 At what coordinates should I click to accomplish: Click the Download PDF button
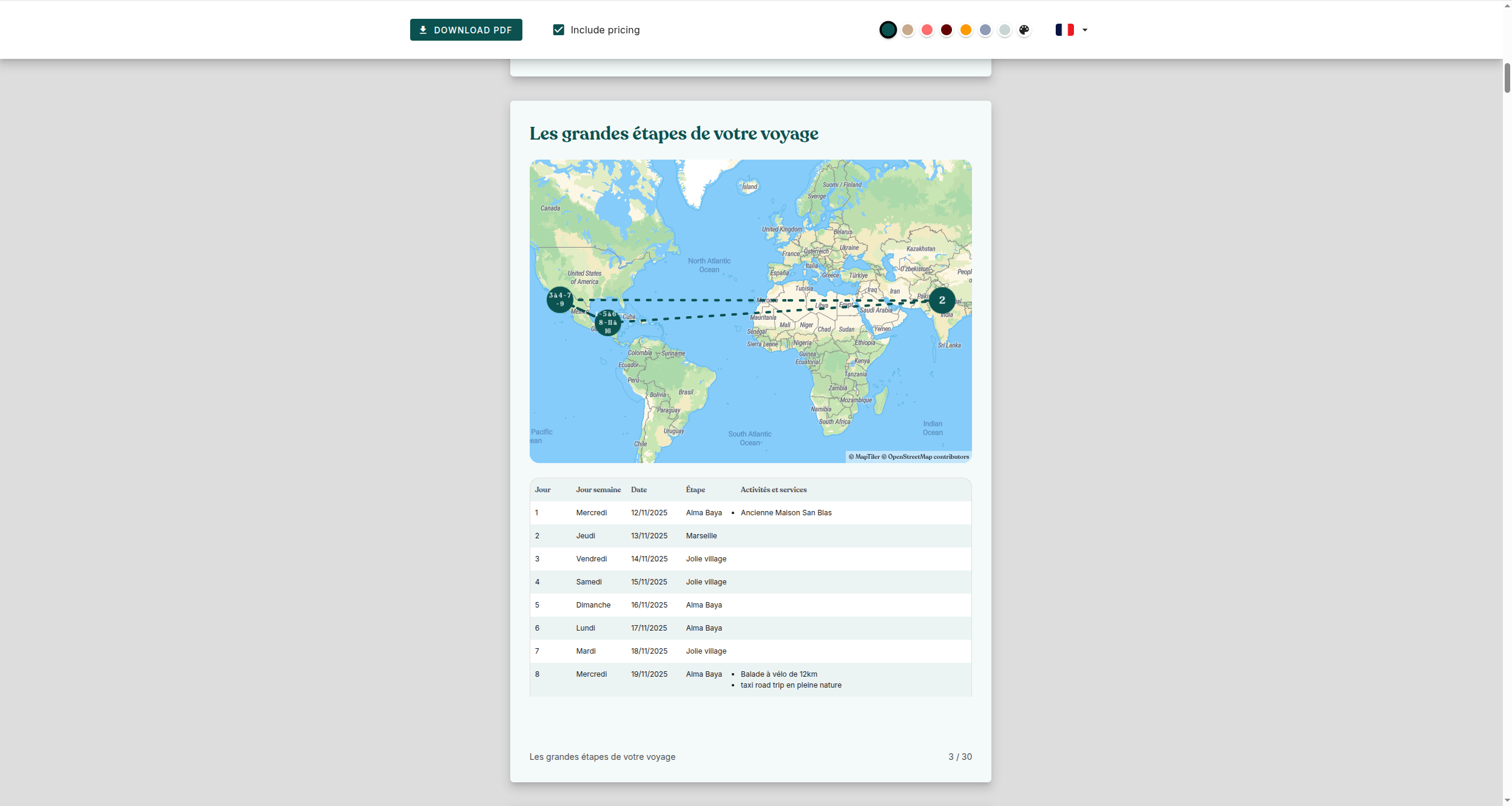click(466, 30)
